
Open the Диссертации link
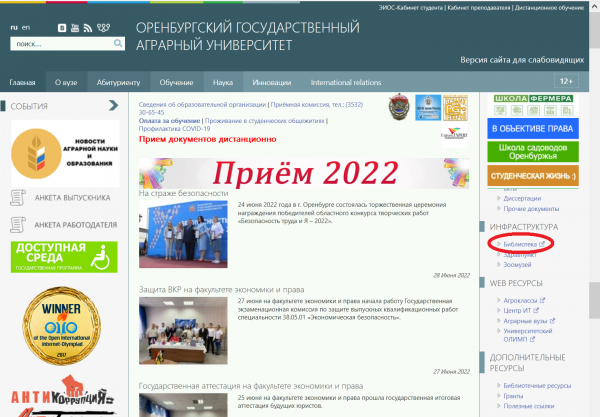(x=522, y=198)
